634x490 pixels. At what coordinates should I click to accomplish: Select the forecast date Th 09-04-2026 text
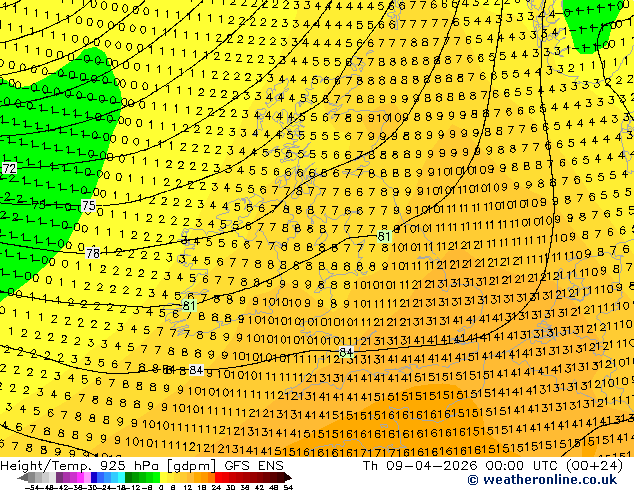420,466
